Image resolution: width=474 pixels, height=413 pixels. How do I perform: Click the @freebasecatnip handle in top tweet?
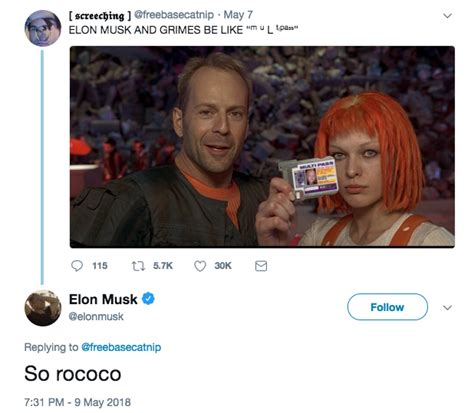174,15
